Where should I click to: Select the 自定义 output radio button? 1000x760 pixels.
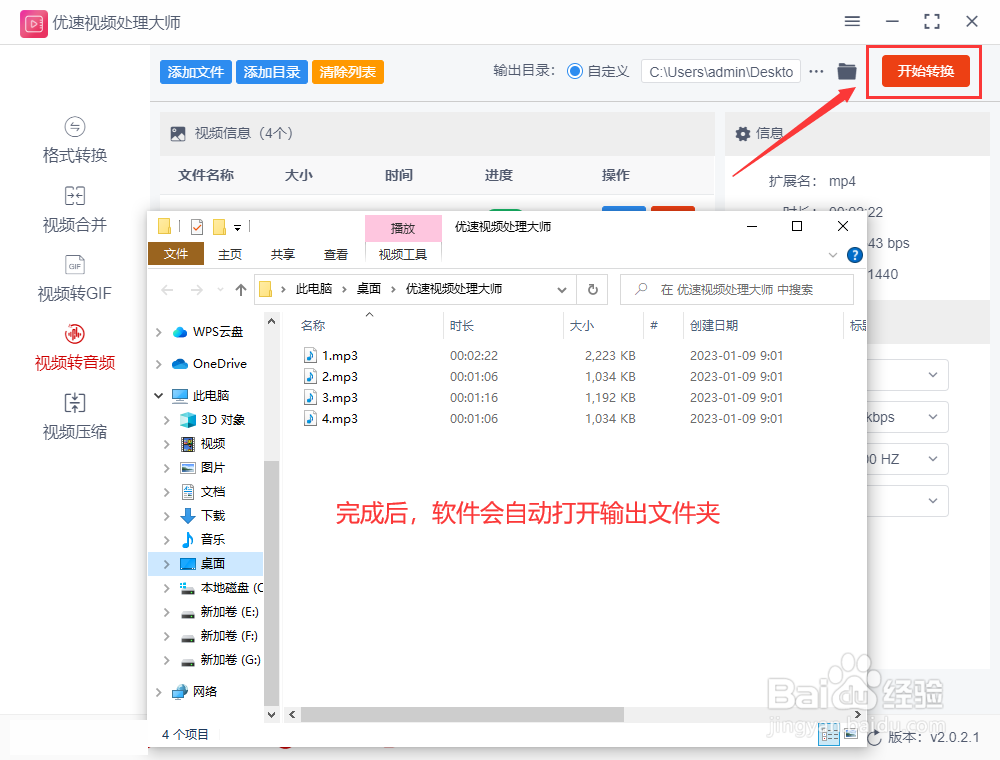click(x=575, y=71)
